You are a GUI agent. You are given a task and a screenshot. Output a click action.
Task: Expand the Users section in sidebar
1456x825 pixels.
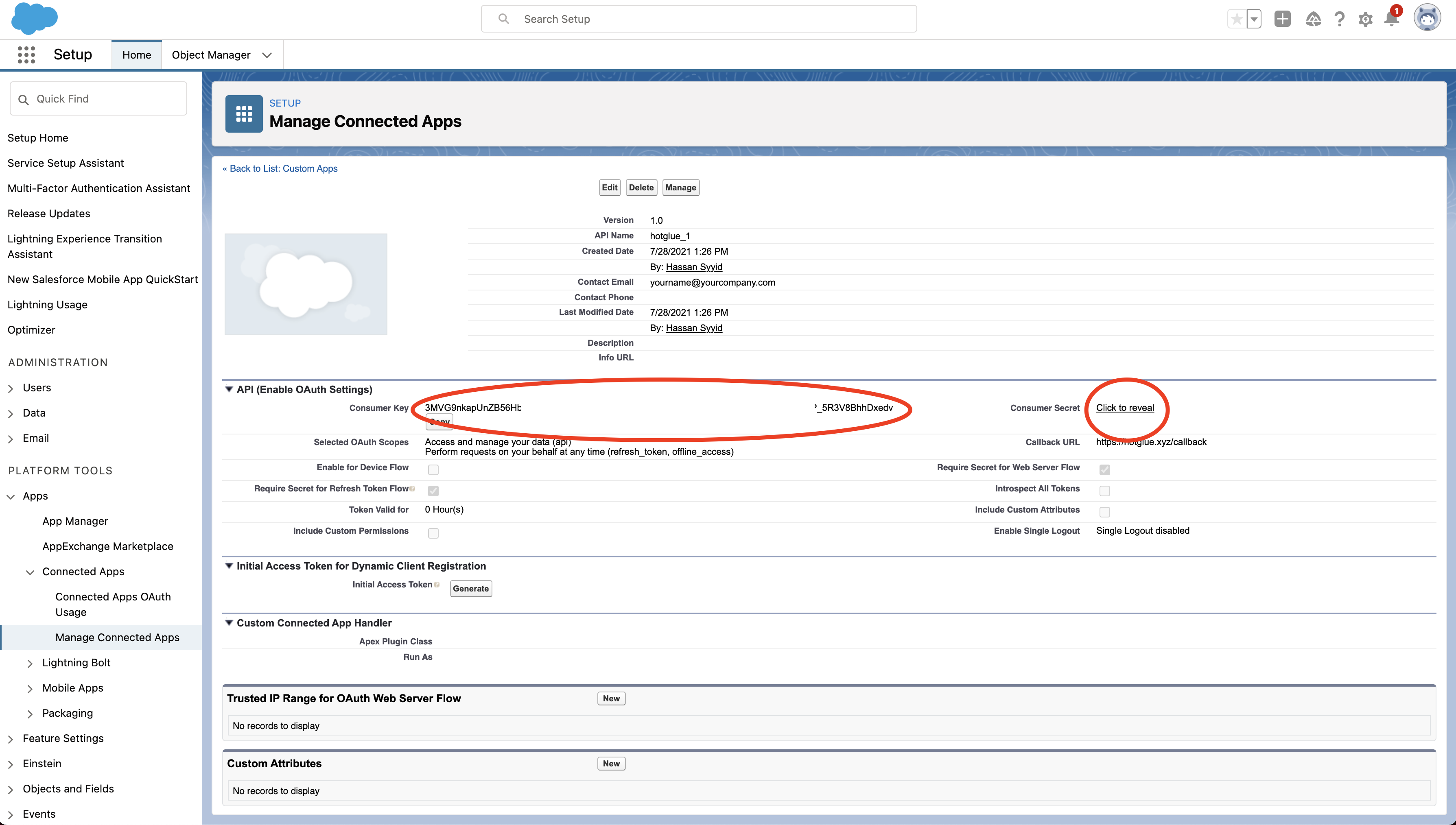(x=11, y=388)
